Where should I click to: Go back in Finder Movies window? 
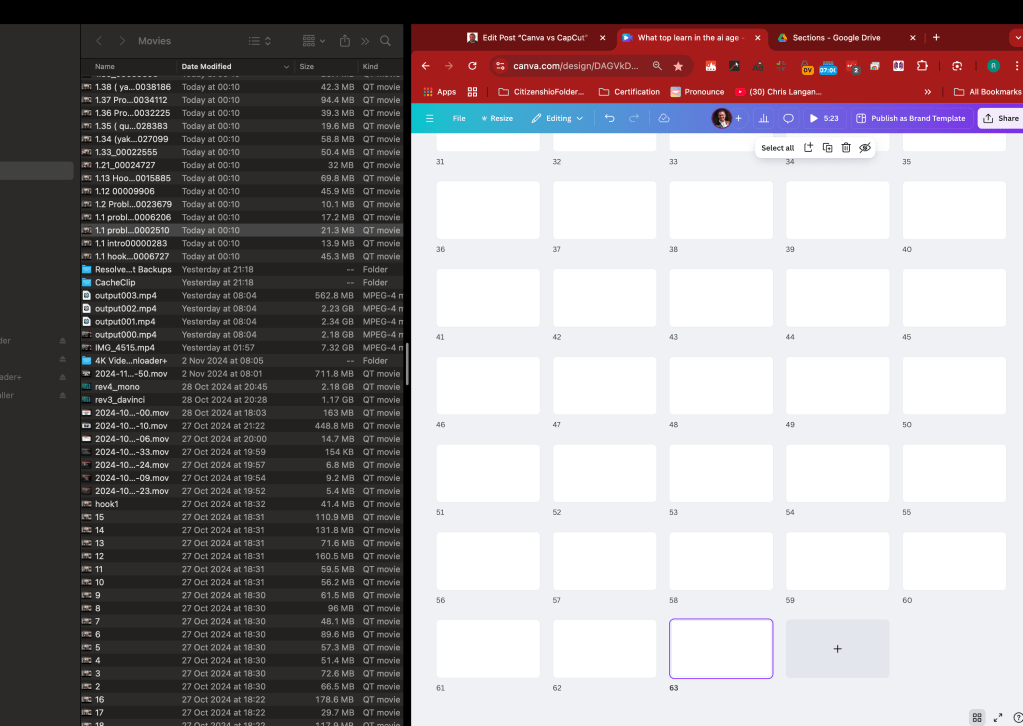click(x=99, y=40)
